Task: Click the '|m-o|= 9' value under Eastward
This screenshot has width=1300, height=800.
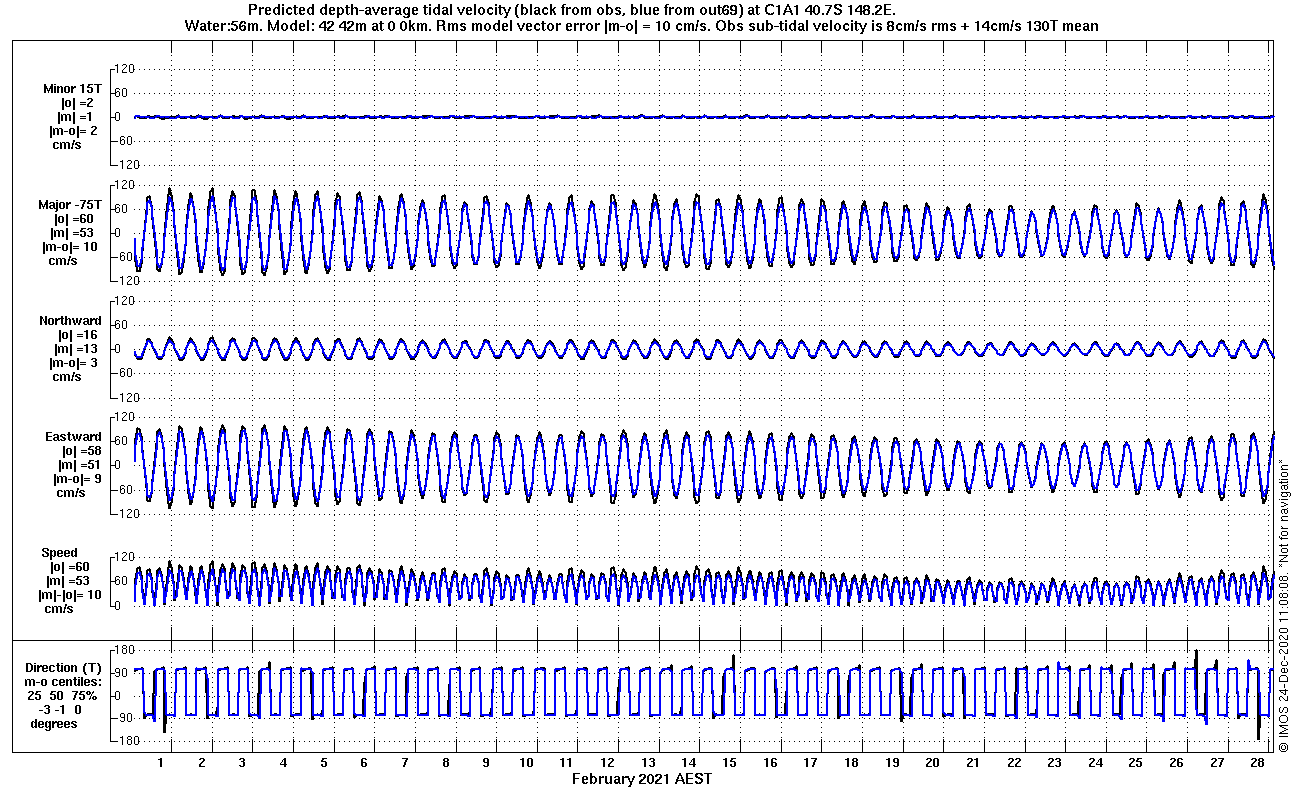Action: point(77,478)
